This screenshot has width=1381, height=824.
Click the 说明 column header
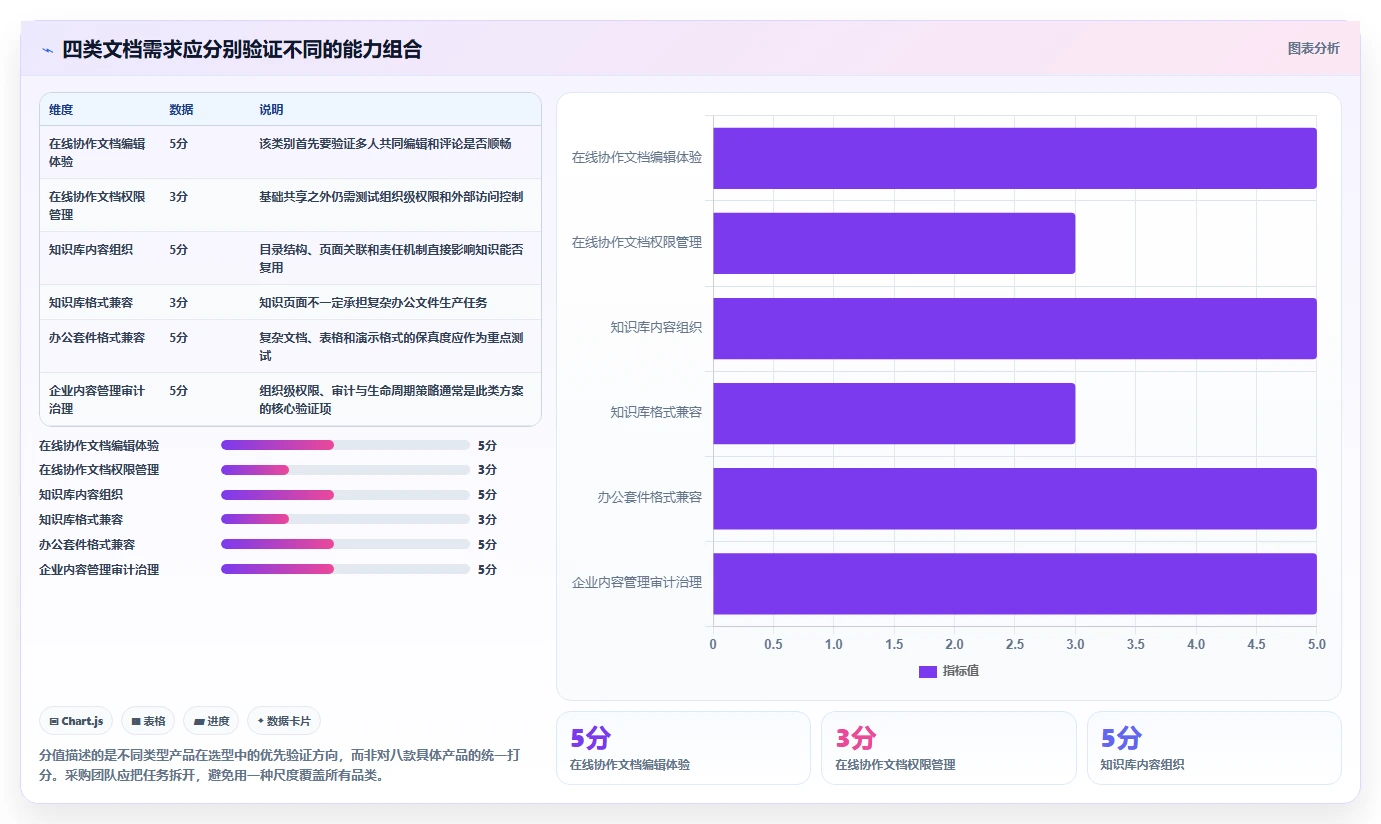pyautogui.click(x=271, y=110)
